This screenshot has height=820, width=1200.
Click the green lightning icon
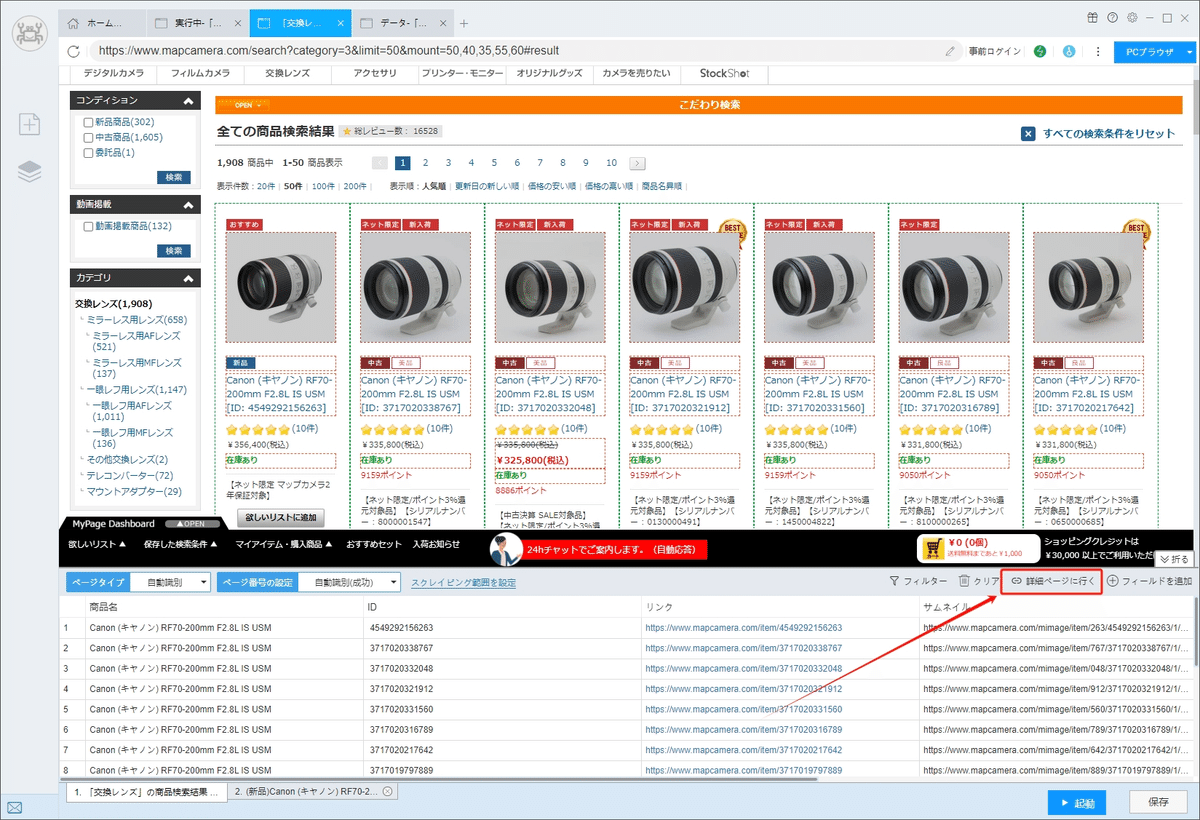(x=1040, y=51)
